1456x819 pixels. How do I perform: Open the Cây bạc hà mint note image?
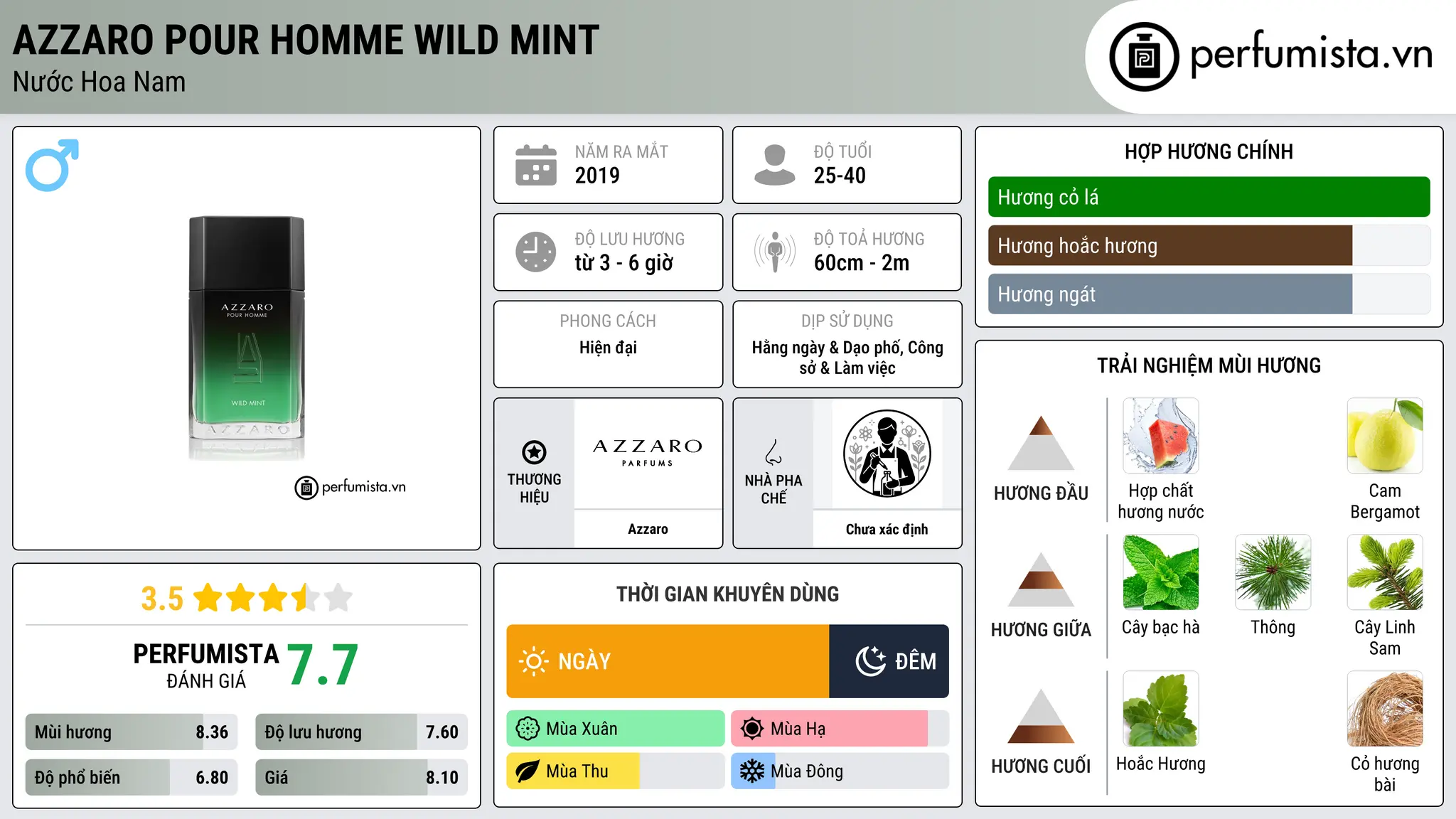[1161, 572]
